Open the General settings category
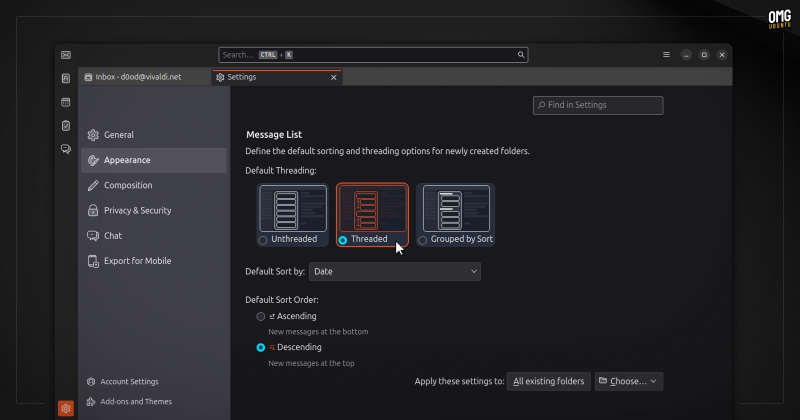 [118, 135]
